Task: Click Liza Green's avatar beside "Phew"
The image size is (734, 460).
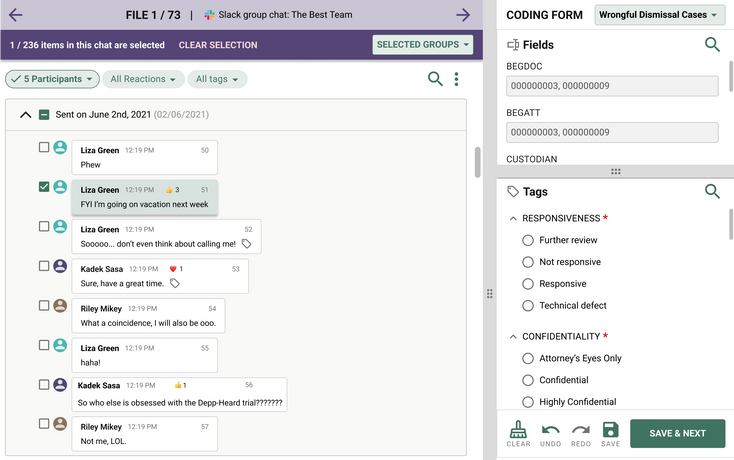Action: click(60, 147)
